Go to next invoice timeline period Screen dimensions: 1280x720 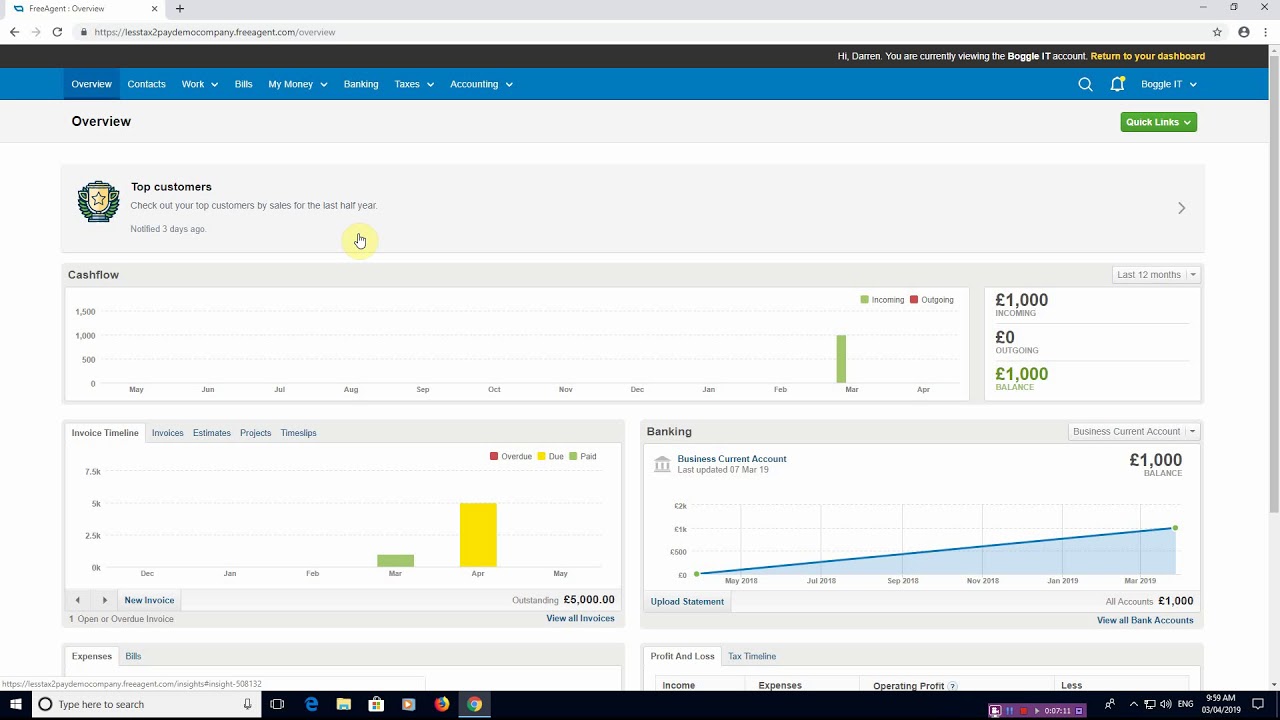click(104, 600)
